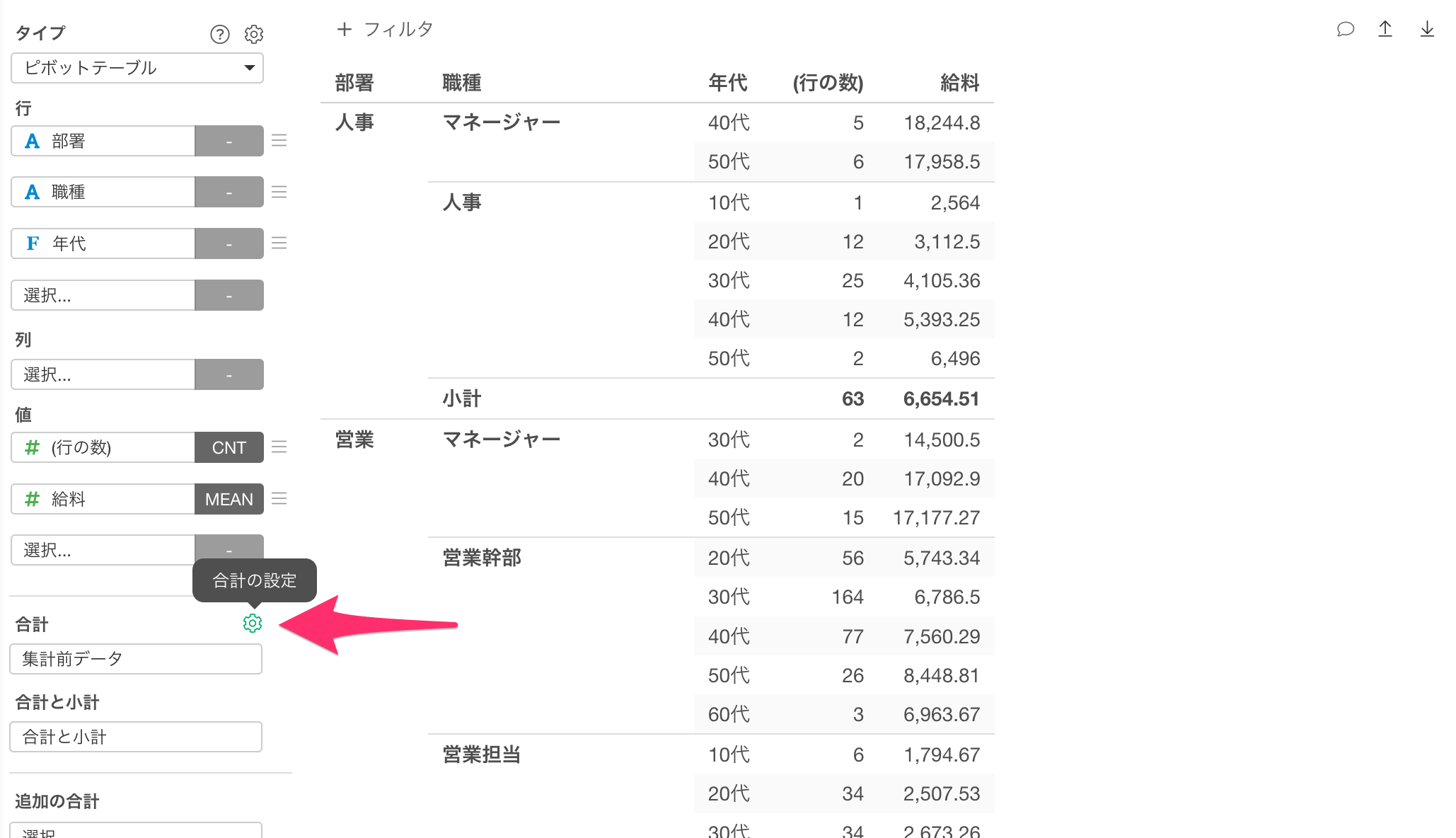The height and width of the screenshot is (838, 1456).
Task: Click the hamburger menu icon for 職種 row
Action: (279, 192)
